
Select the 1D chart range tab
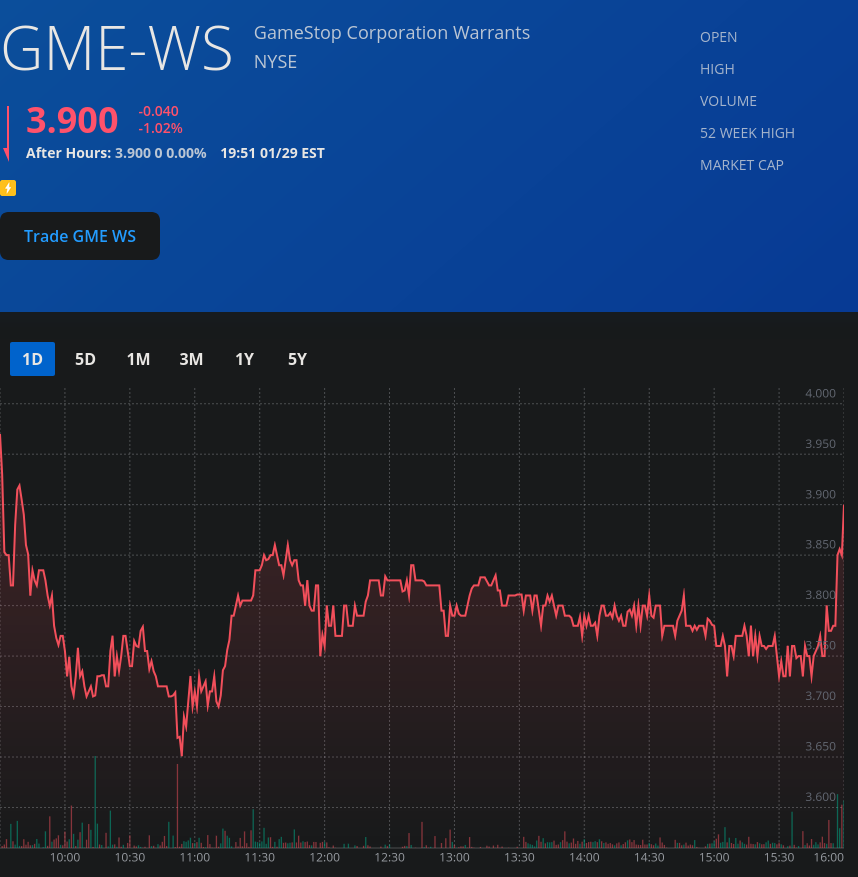pos(32,359)
